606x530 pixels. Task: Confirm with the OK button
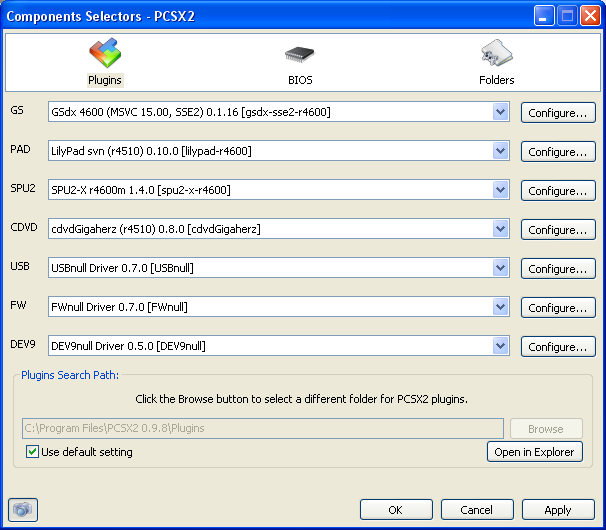pyautogui.click(x=396, y=510)
